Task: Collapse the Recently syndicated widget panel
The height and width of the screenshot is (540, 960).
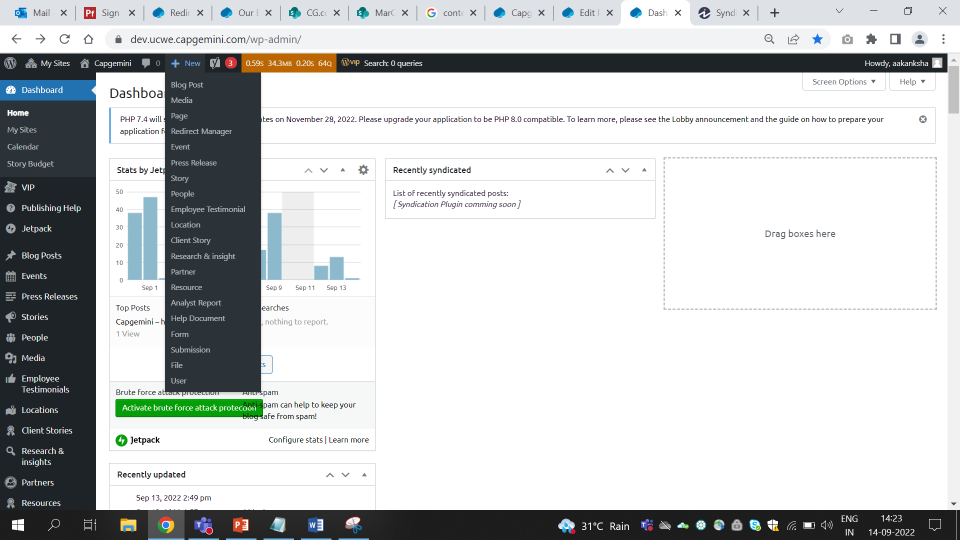Action: [x=644, y=170]
